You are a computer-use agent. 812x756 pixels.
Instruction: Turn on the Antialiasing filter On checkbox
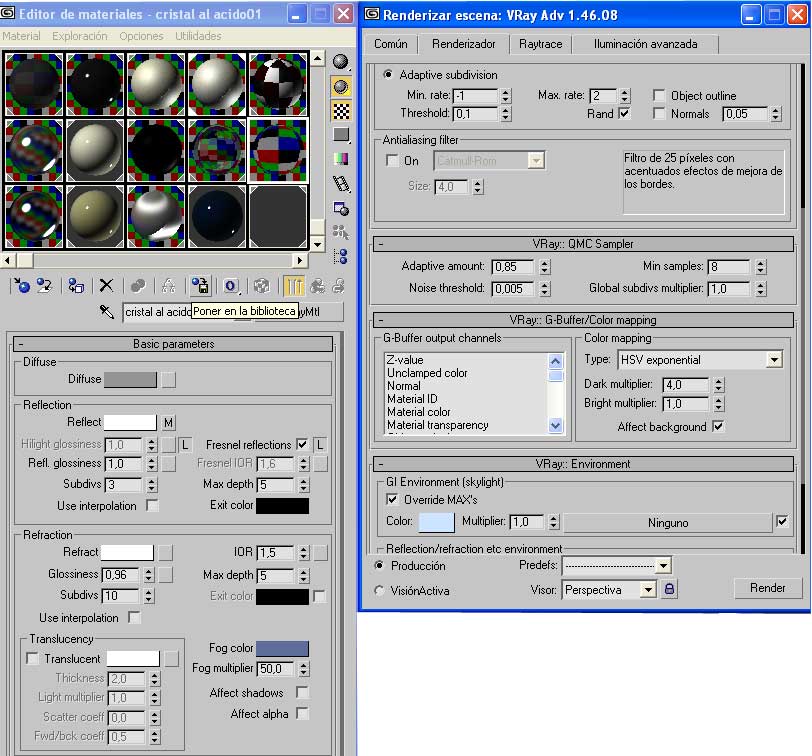[392, 161]
